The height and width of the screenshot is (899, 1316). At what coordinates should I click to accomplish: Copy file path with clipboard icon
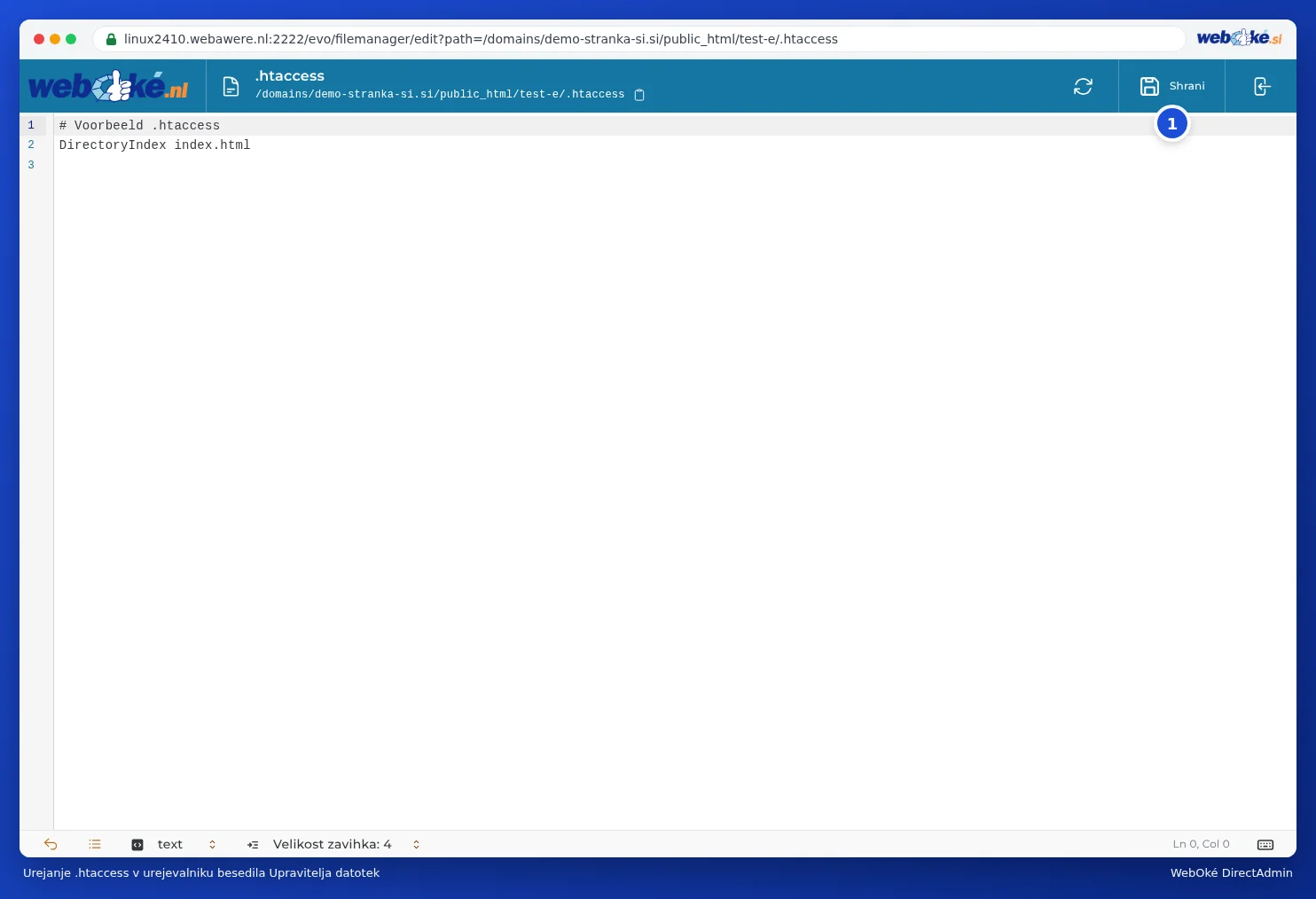[639, 95]
